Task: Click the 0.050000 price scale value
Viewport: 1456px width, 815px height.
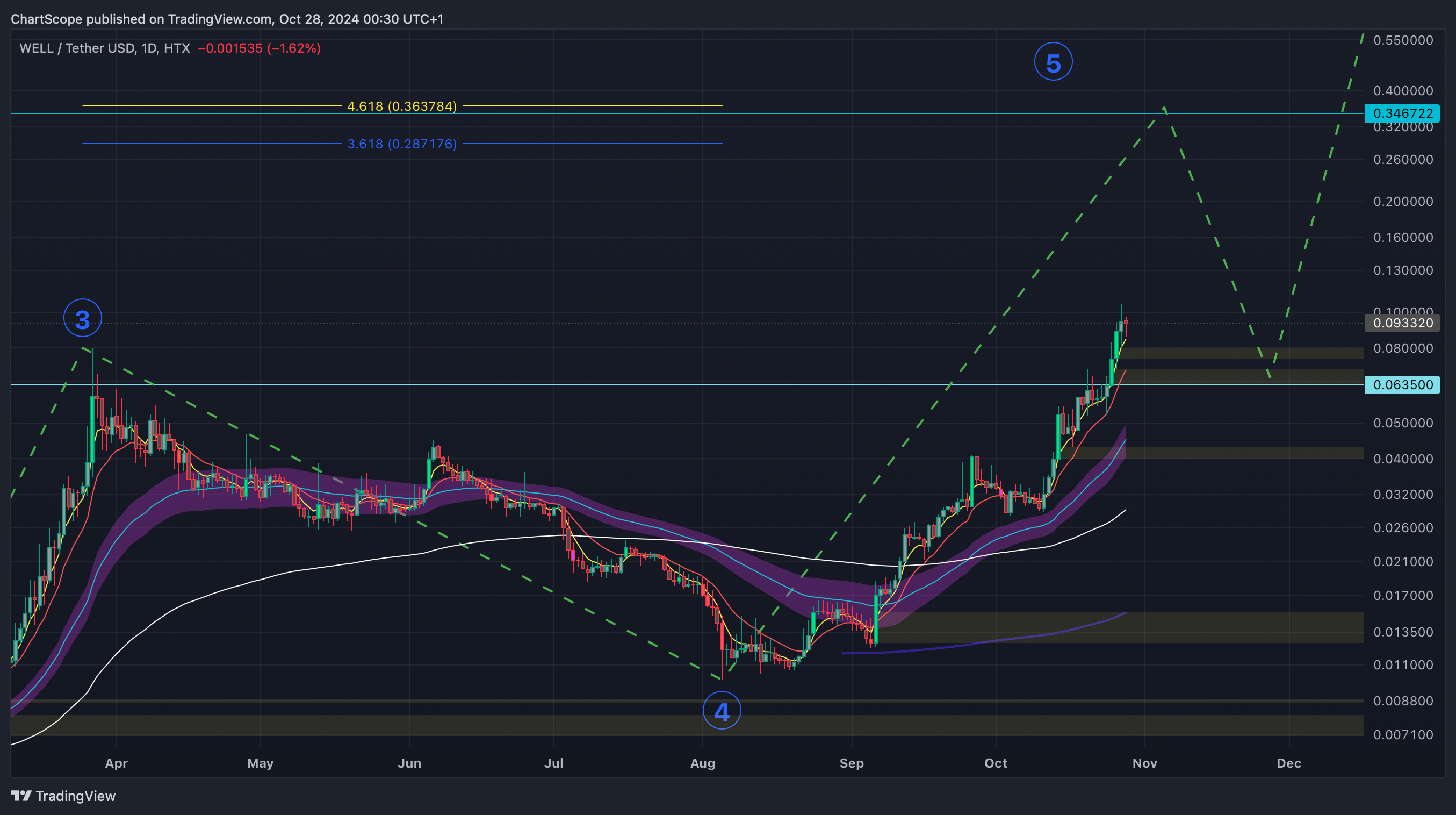Action: [1403, 423]
